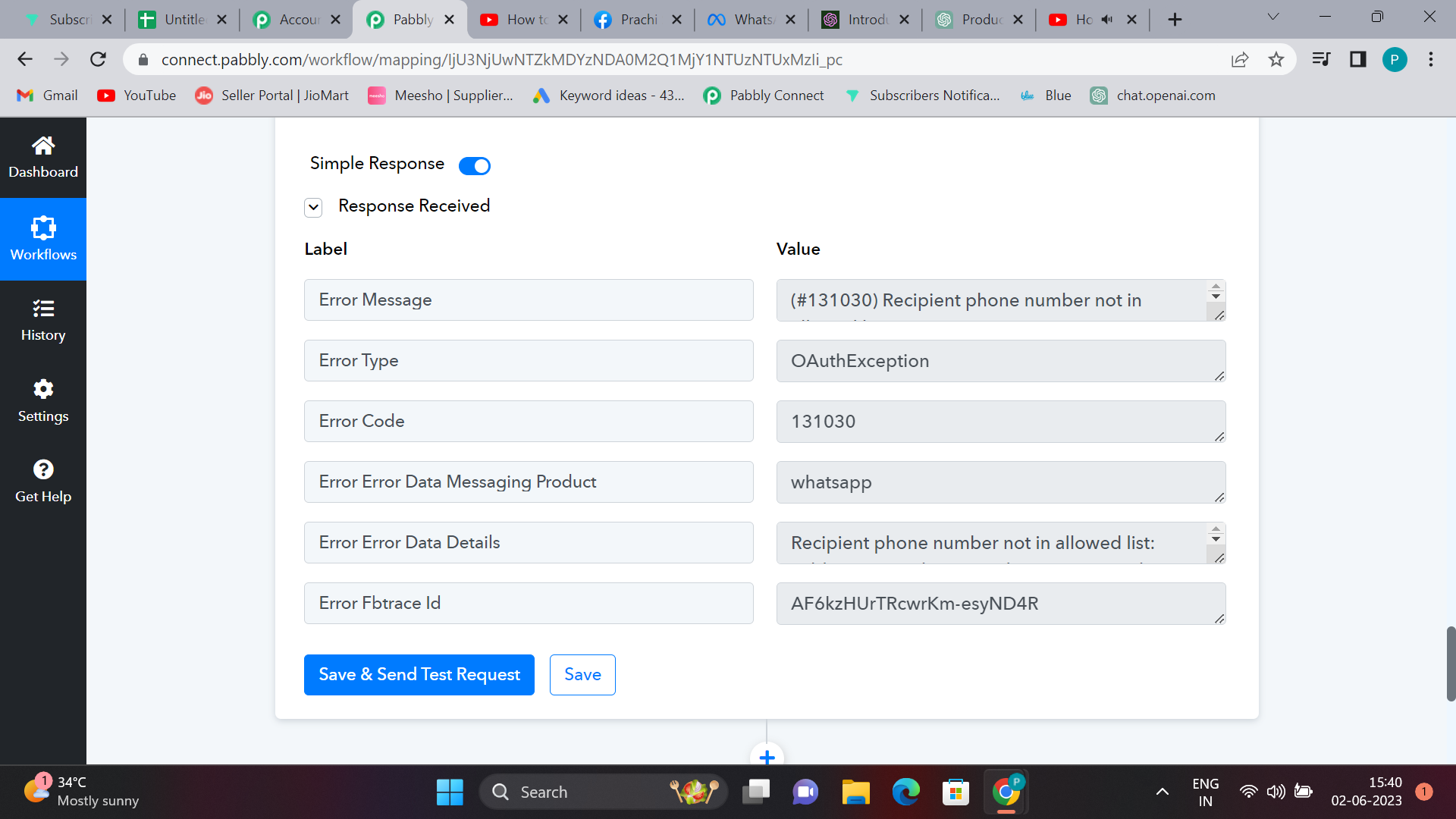Step down Error Error Data Details spinner
The height and width of the screenshot is (819, 1456).
1216,539
